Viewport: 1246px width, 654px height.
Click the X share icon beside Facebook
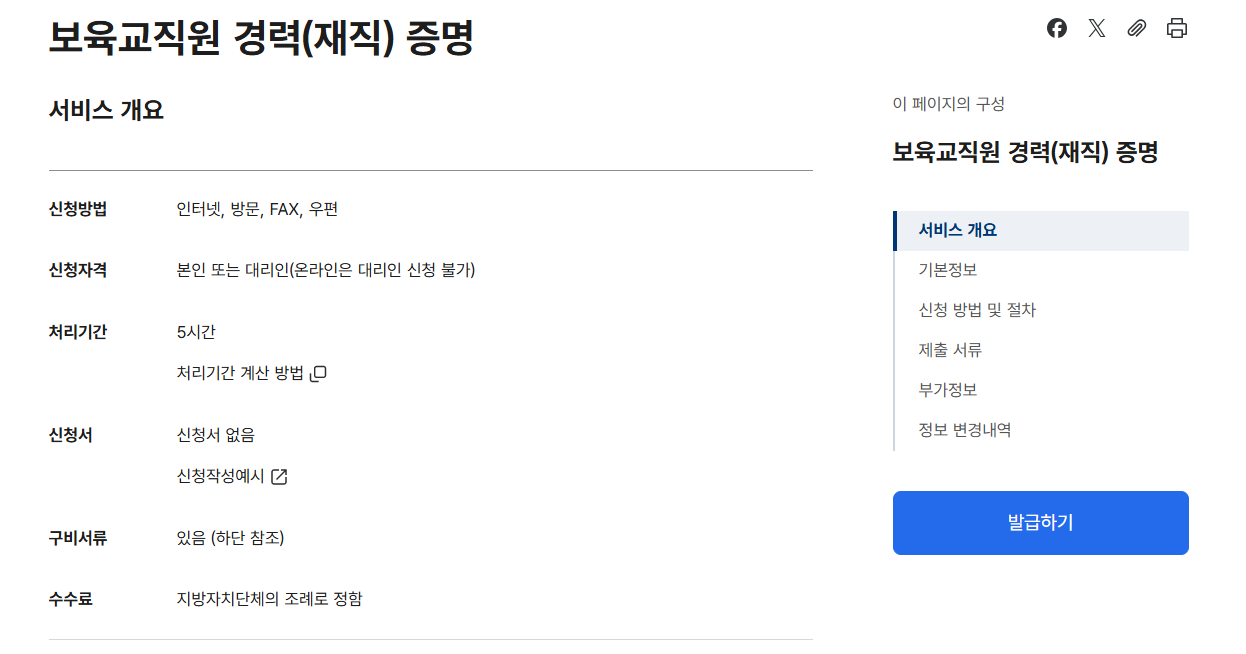(1096, 29)
